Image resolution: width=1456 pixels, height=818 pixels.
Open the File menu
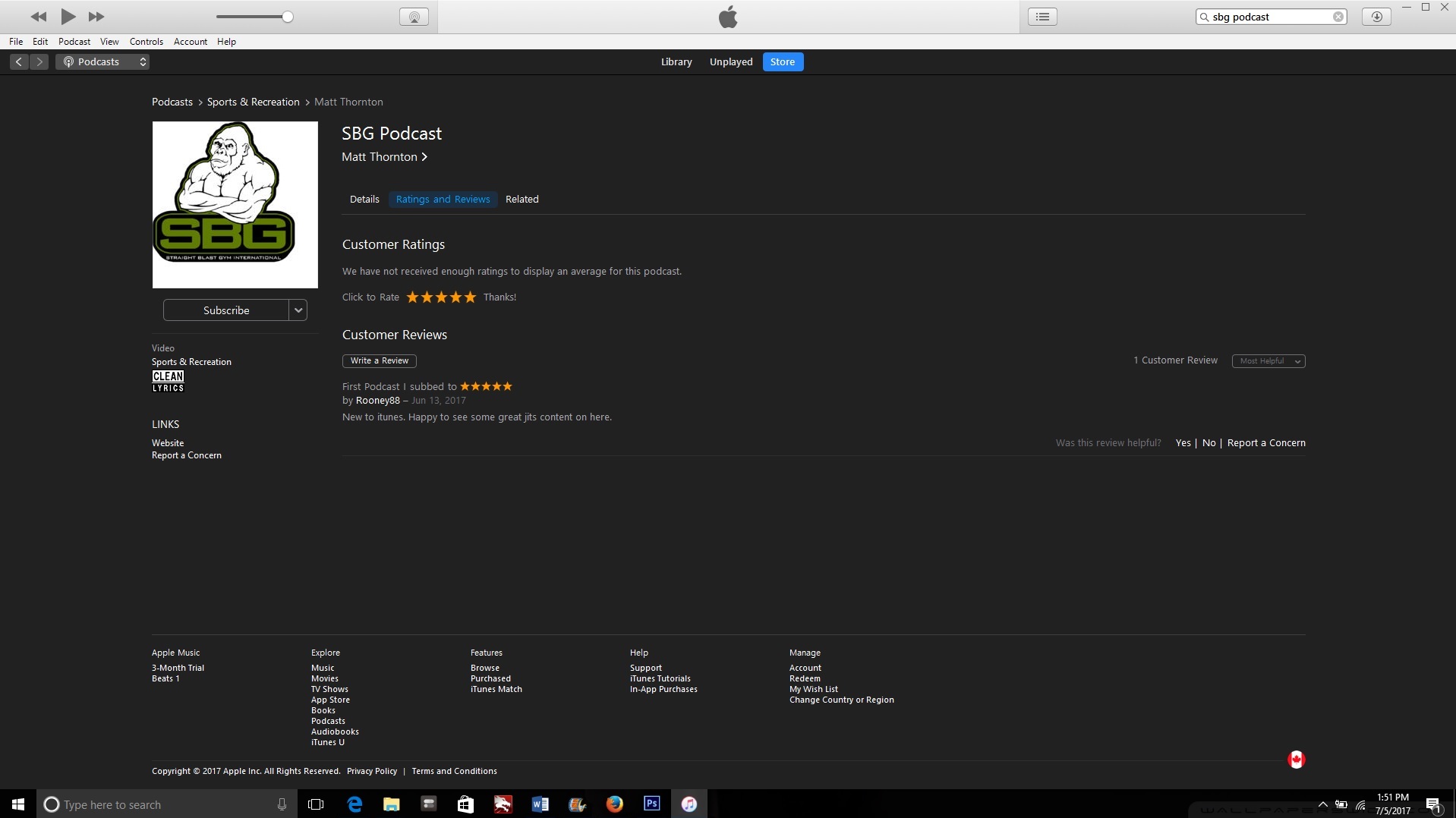click(16, 42)
